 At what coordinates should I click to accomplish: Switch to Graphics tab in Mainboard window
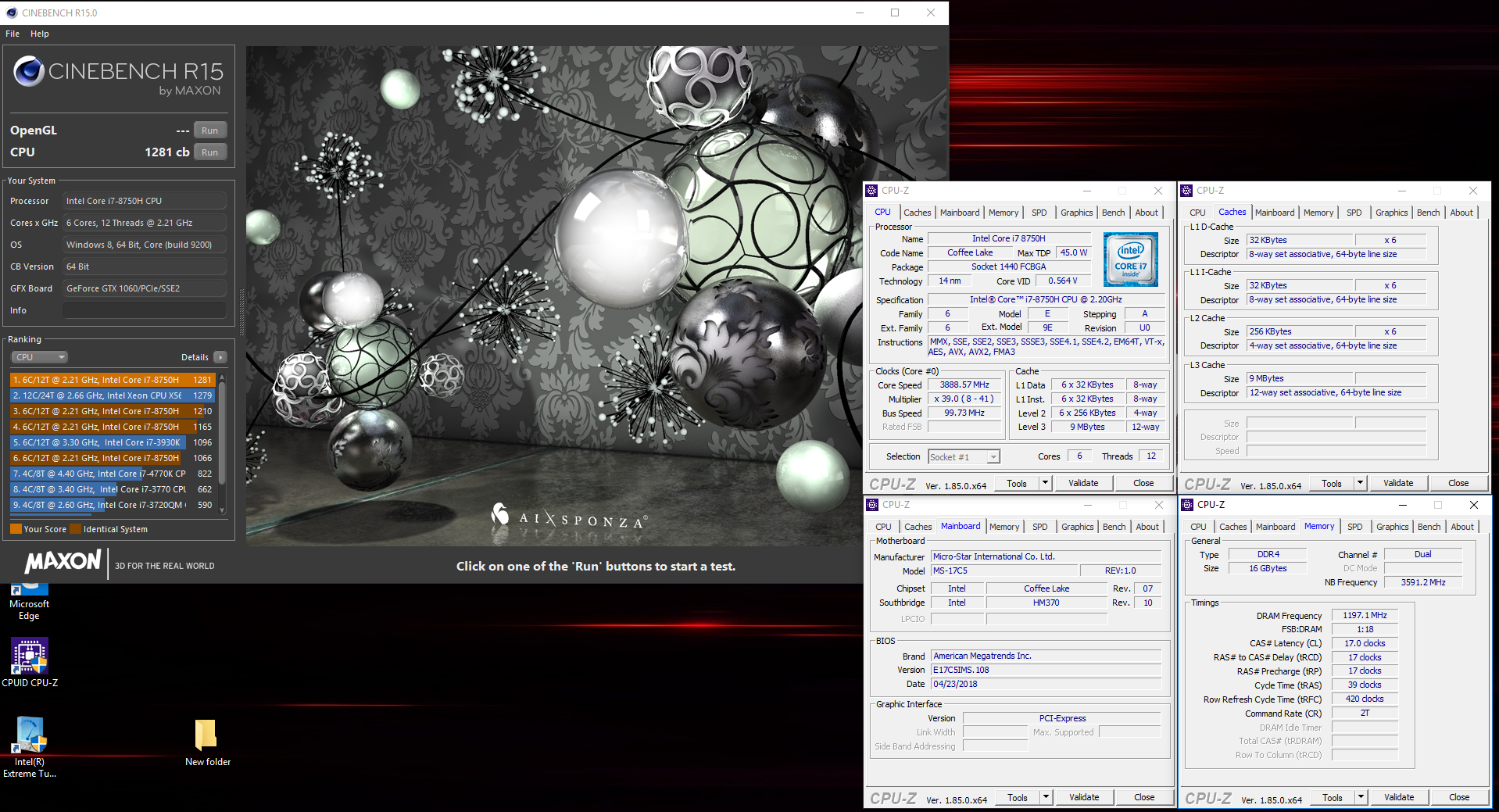[1077, 527]
